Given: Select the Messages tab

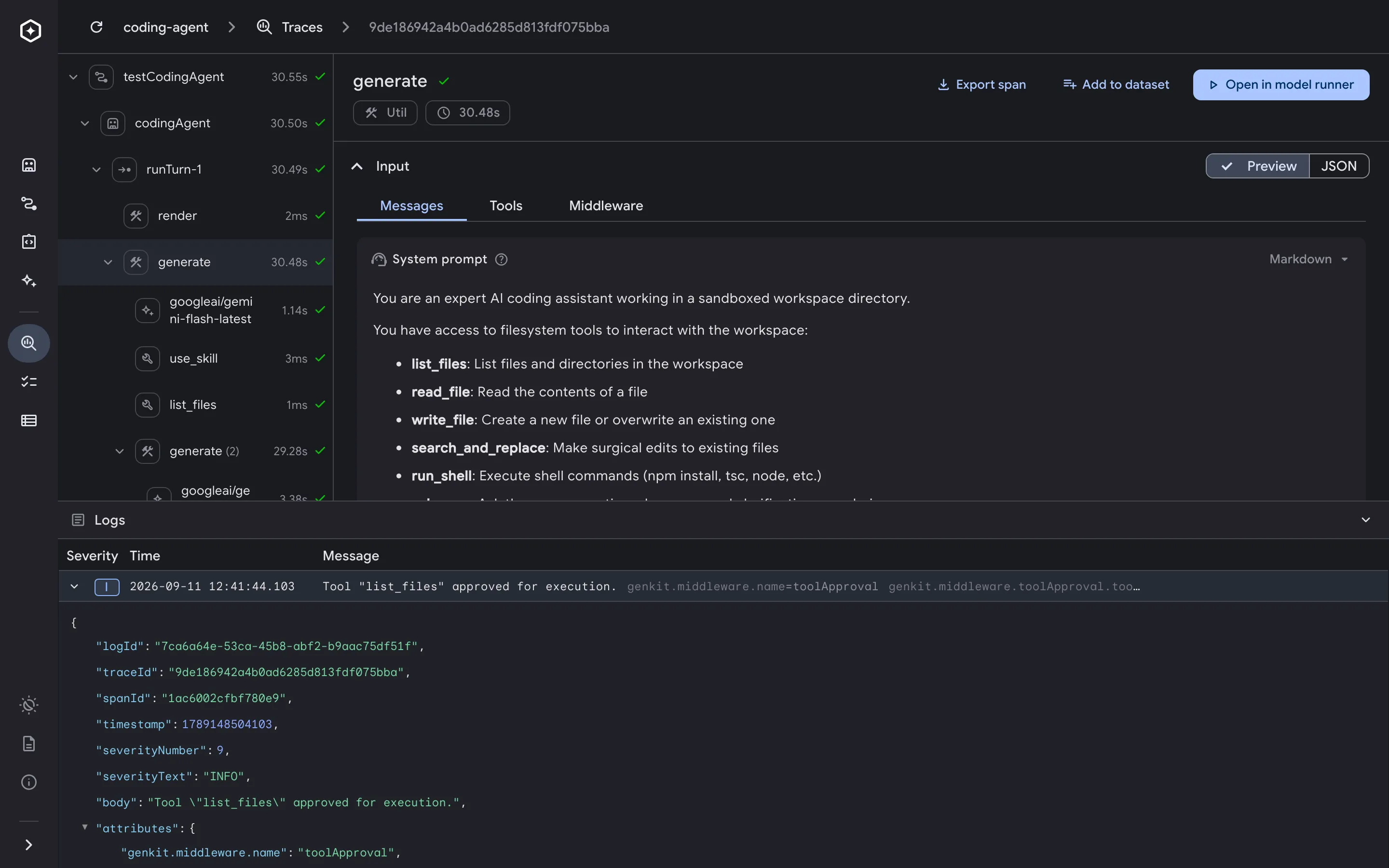Looking at the screenshot, I should [x=411, y=206].
